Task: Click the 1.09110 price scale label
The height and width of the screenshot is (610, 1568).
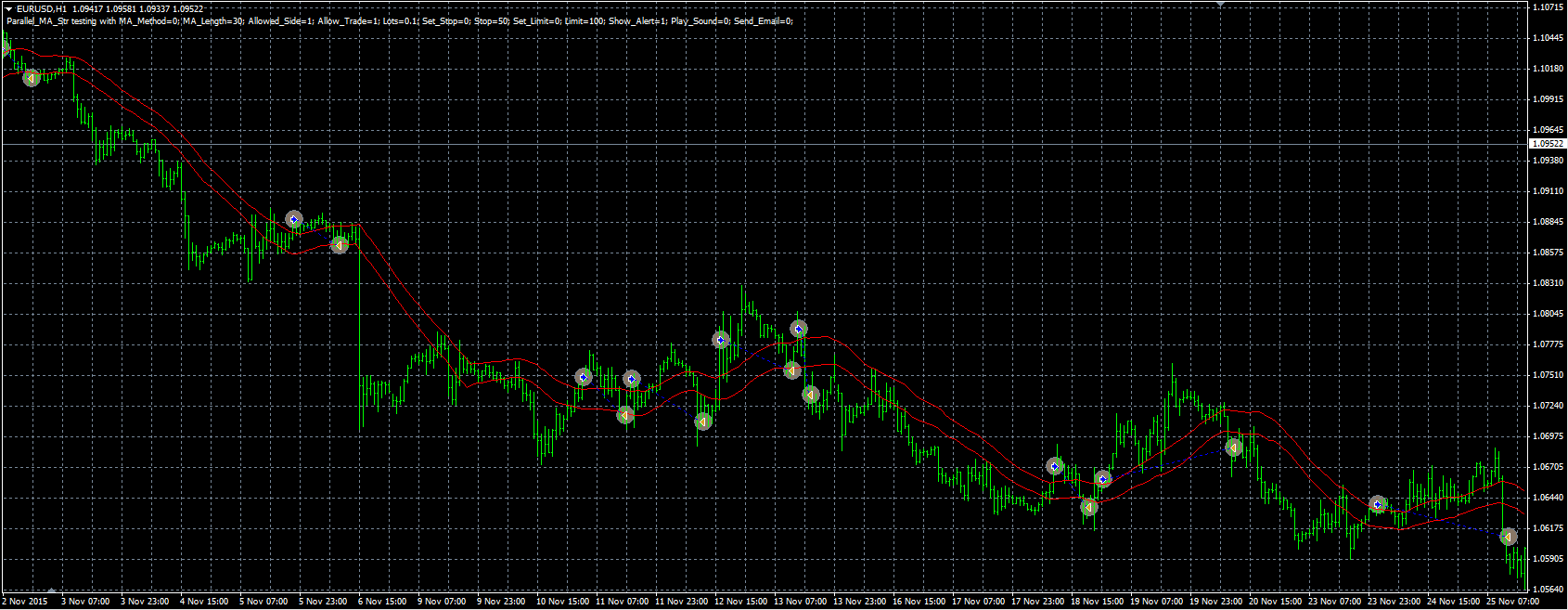Action: coord(1547,191)
